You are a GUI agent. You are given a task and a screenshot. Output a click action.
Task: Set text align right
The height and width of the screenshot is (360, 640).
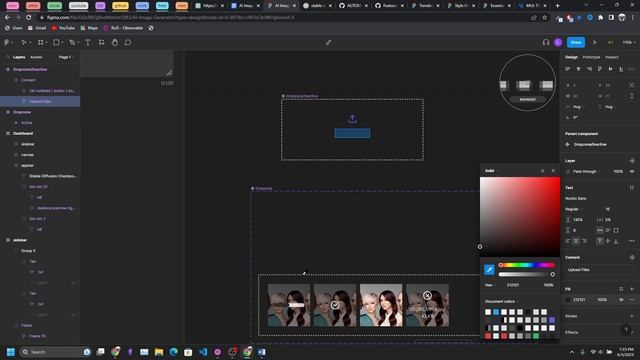click(x=584, y=241)
